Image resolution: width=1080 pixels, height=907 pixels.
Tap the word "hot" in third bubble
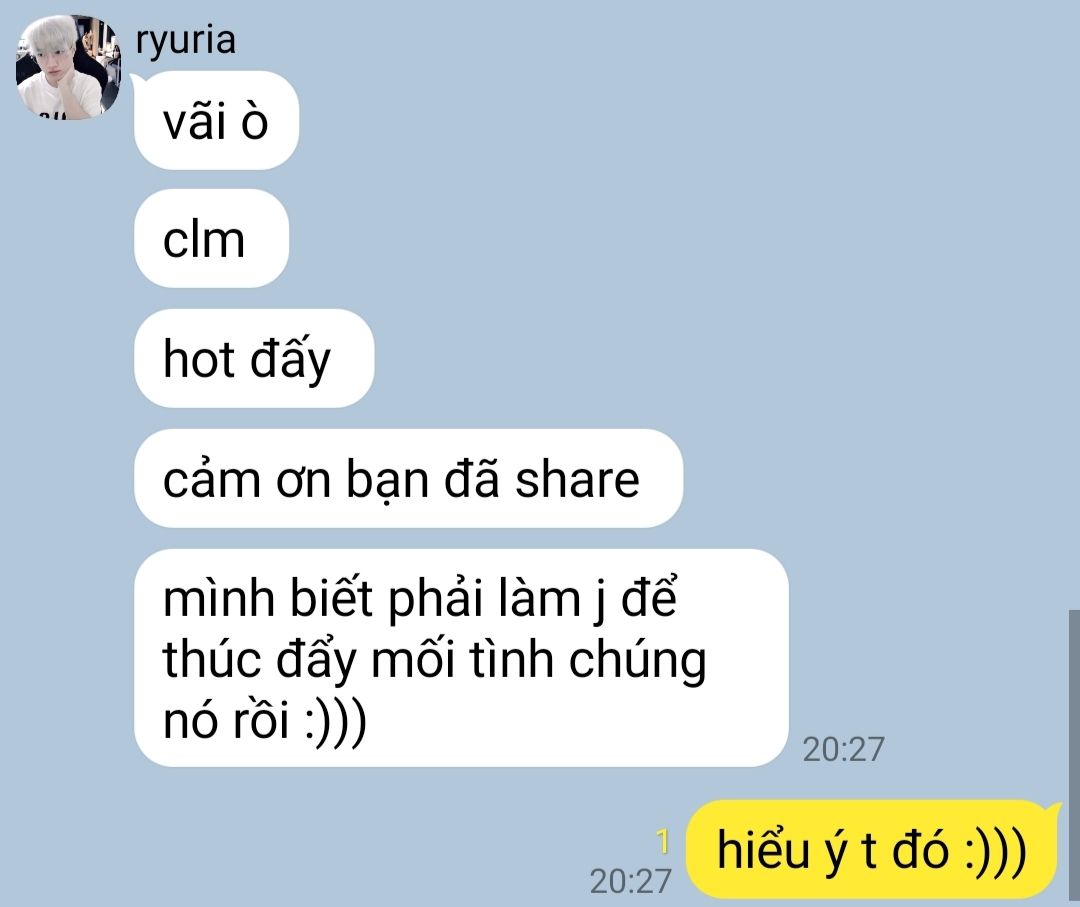(199, 359)
